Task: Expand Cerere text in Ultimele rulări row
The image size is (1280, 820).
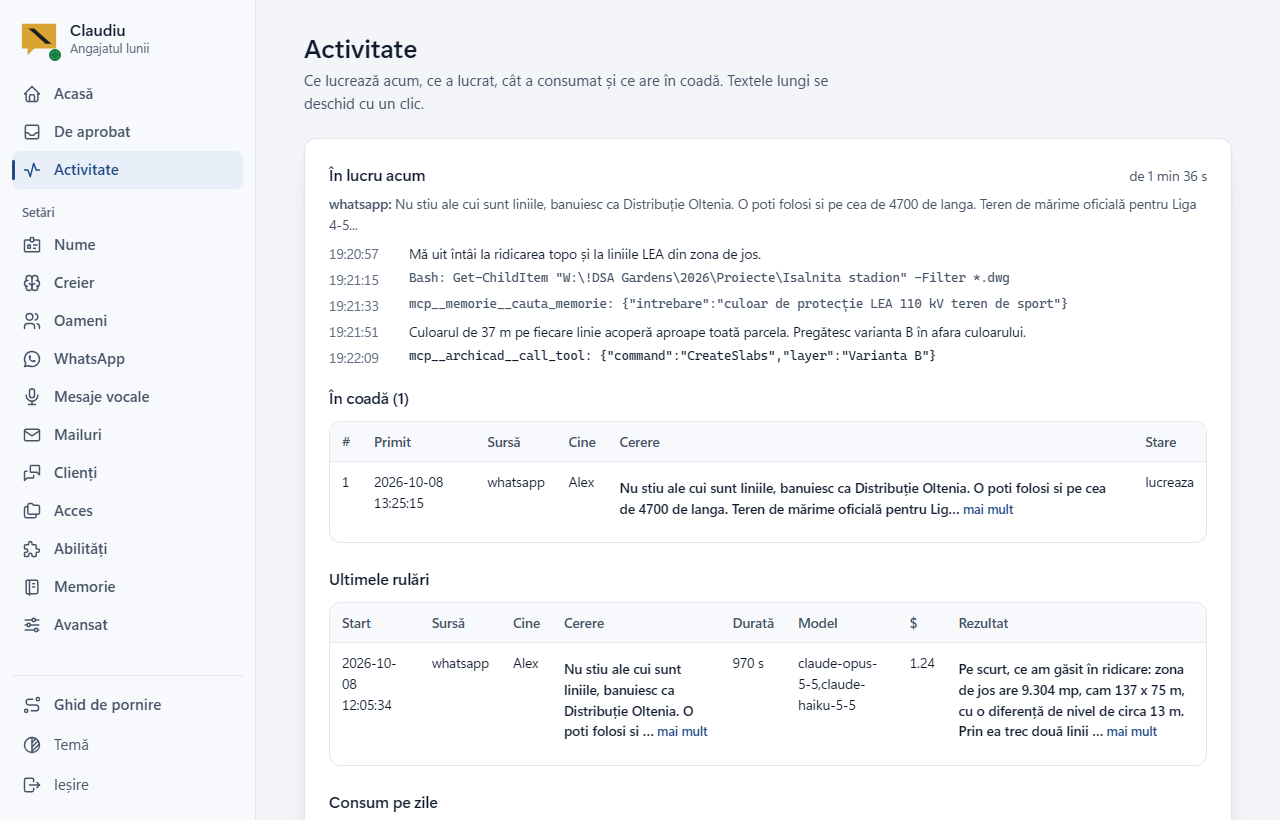Action: point(682,732)
